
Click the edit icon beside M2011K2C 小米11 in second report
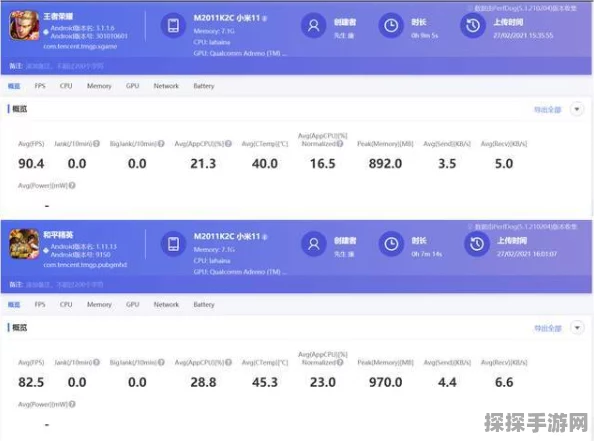pyautogui.click(x=264, y=237)
